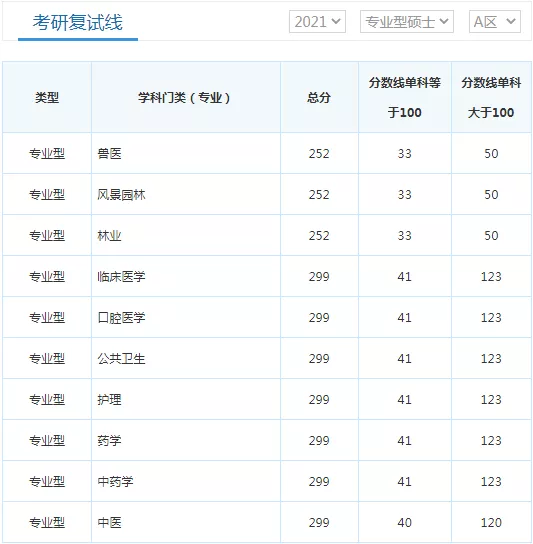Screen dimensions: 533x544
Task: Select the 林业 subject cell
Action: pos(186,235)
